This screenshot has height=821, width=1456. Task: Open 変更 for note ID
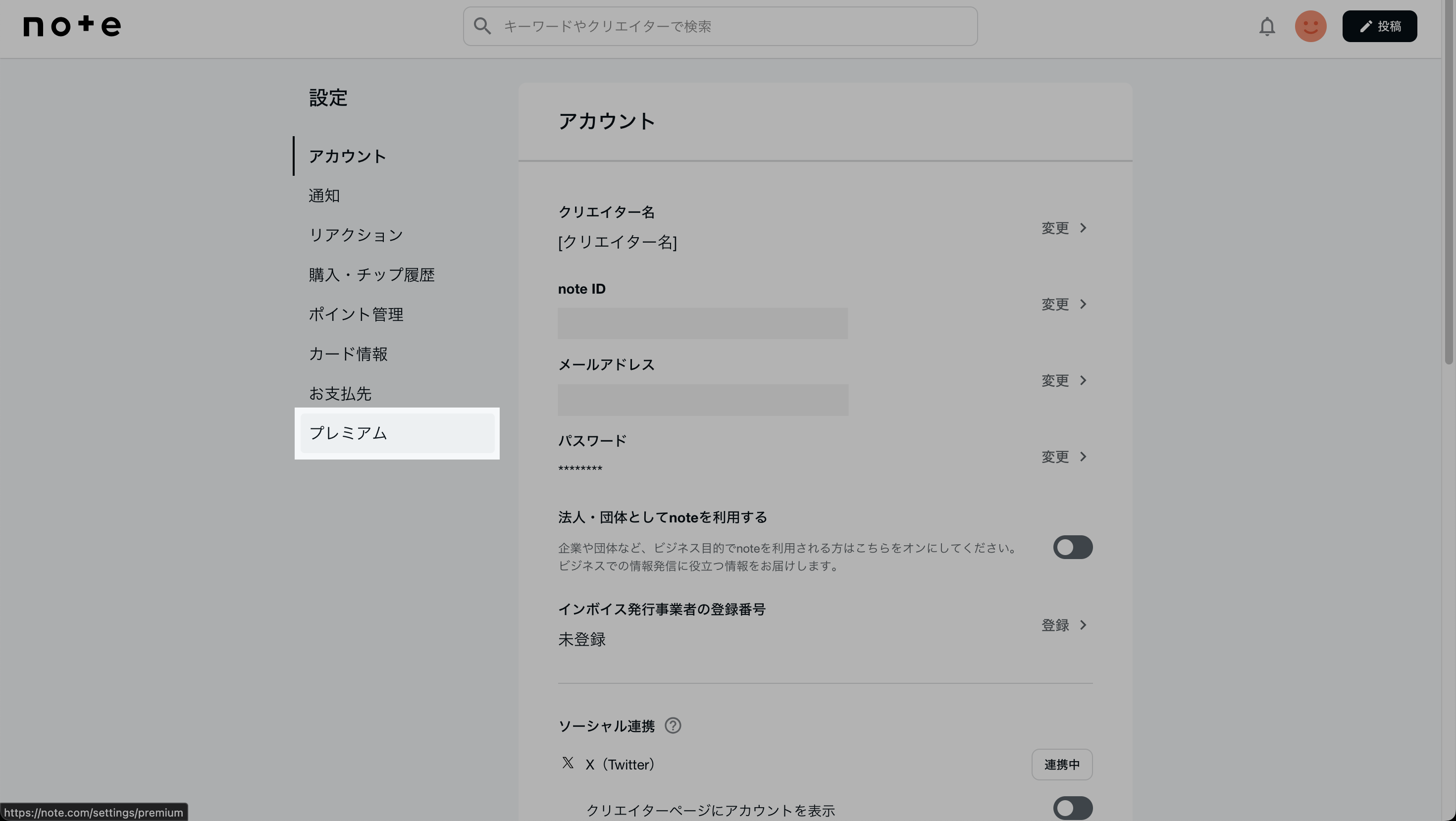pyautogui.click(x=1064, y=304)
